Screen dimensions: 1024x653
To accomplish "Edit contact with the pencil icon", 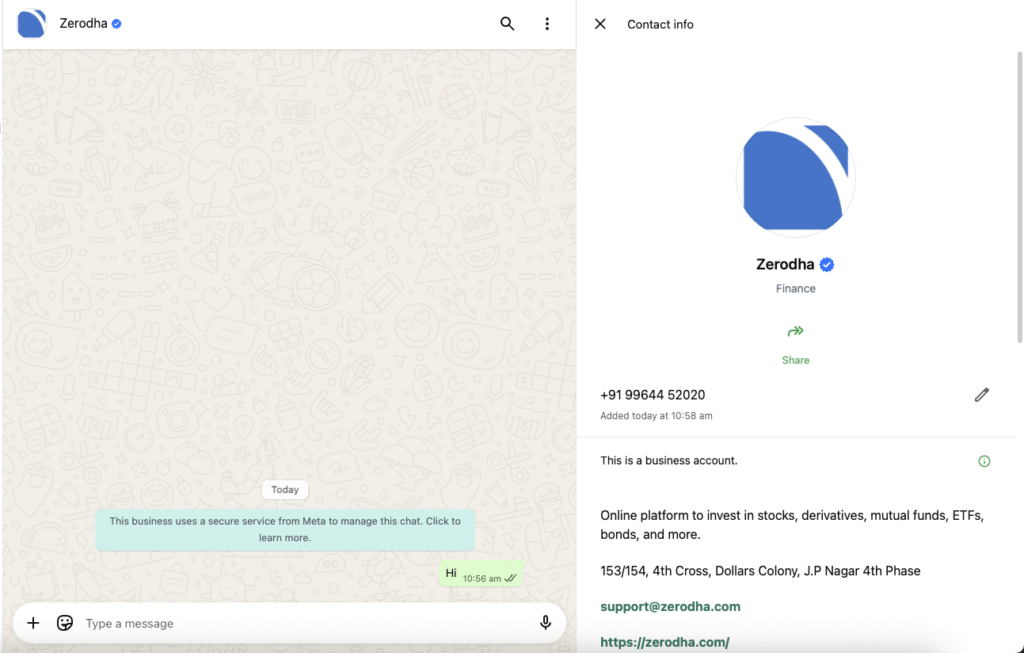I will [982, 394].
